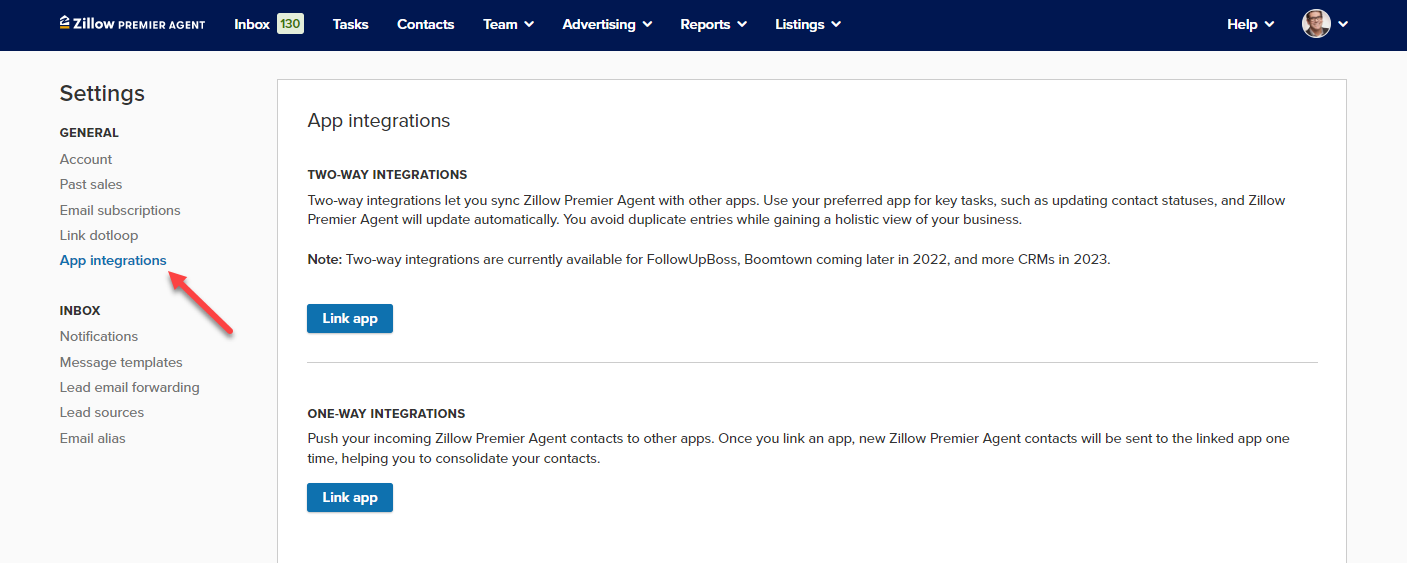1407x563 pixels.
Task: Go to Link dotloop settings
Action: [x=99, y=235]
